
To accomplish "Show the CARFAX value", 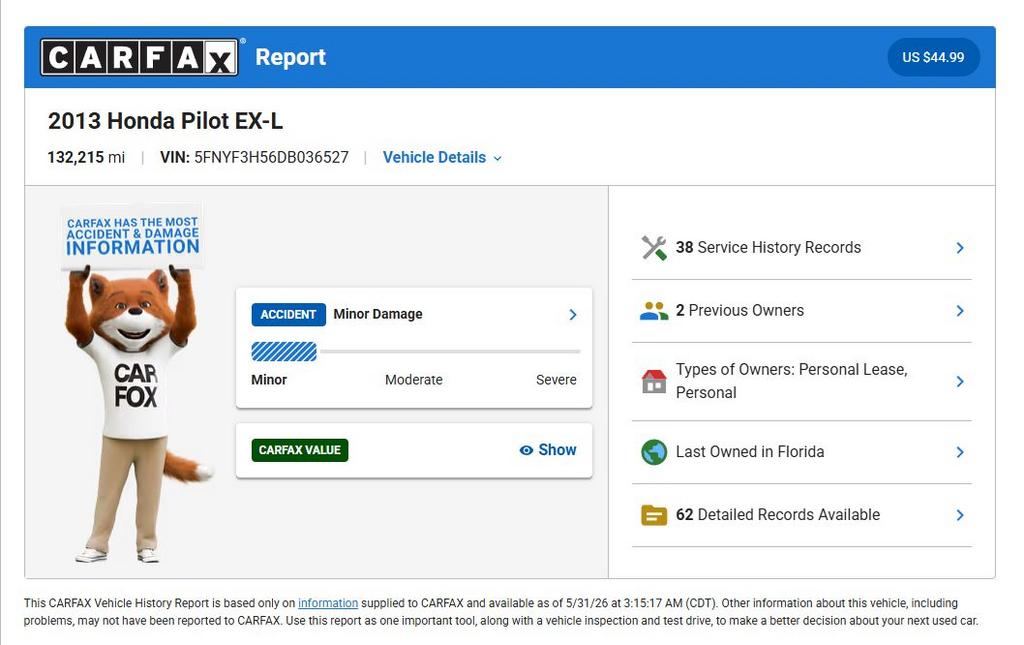I will click(x=548, y=450).
